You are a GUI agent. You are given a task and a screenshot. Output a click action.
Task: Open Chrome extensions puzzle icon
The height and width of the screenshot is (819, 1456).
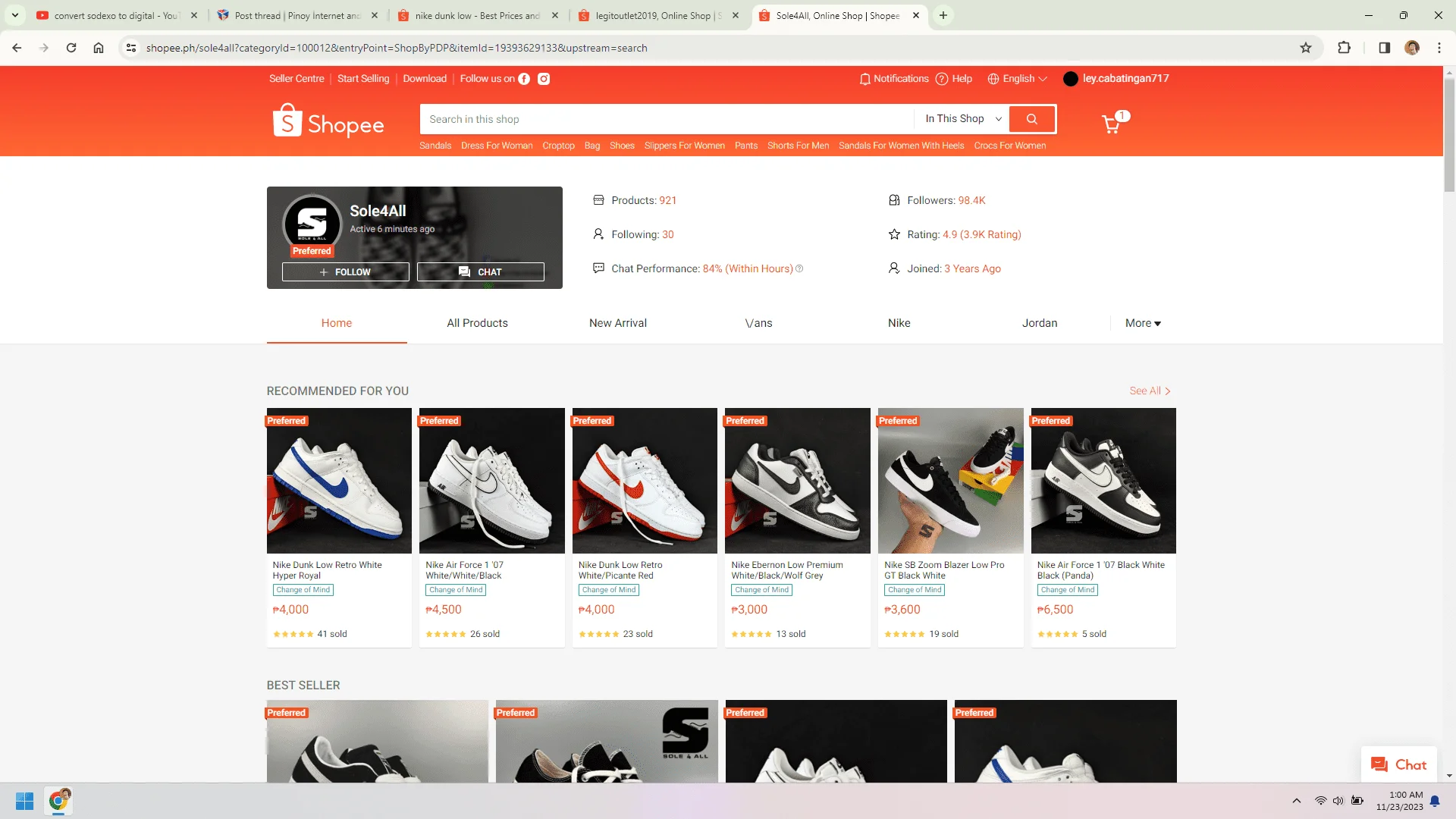point(1344,48)
